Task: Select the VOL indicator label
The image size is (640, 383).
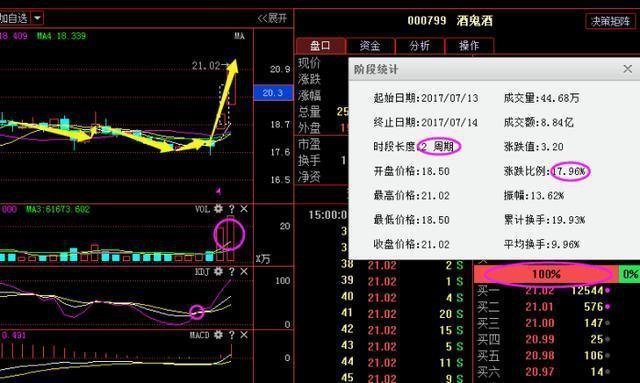Action: pyautogui.click(x=202, y=209)
